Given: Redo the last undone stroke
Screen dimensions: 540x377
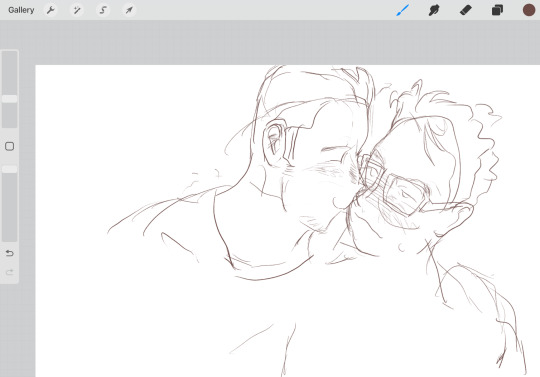Looking at the screenshot, I should click(10, 272).
